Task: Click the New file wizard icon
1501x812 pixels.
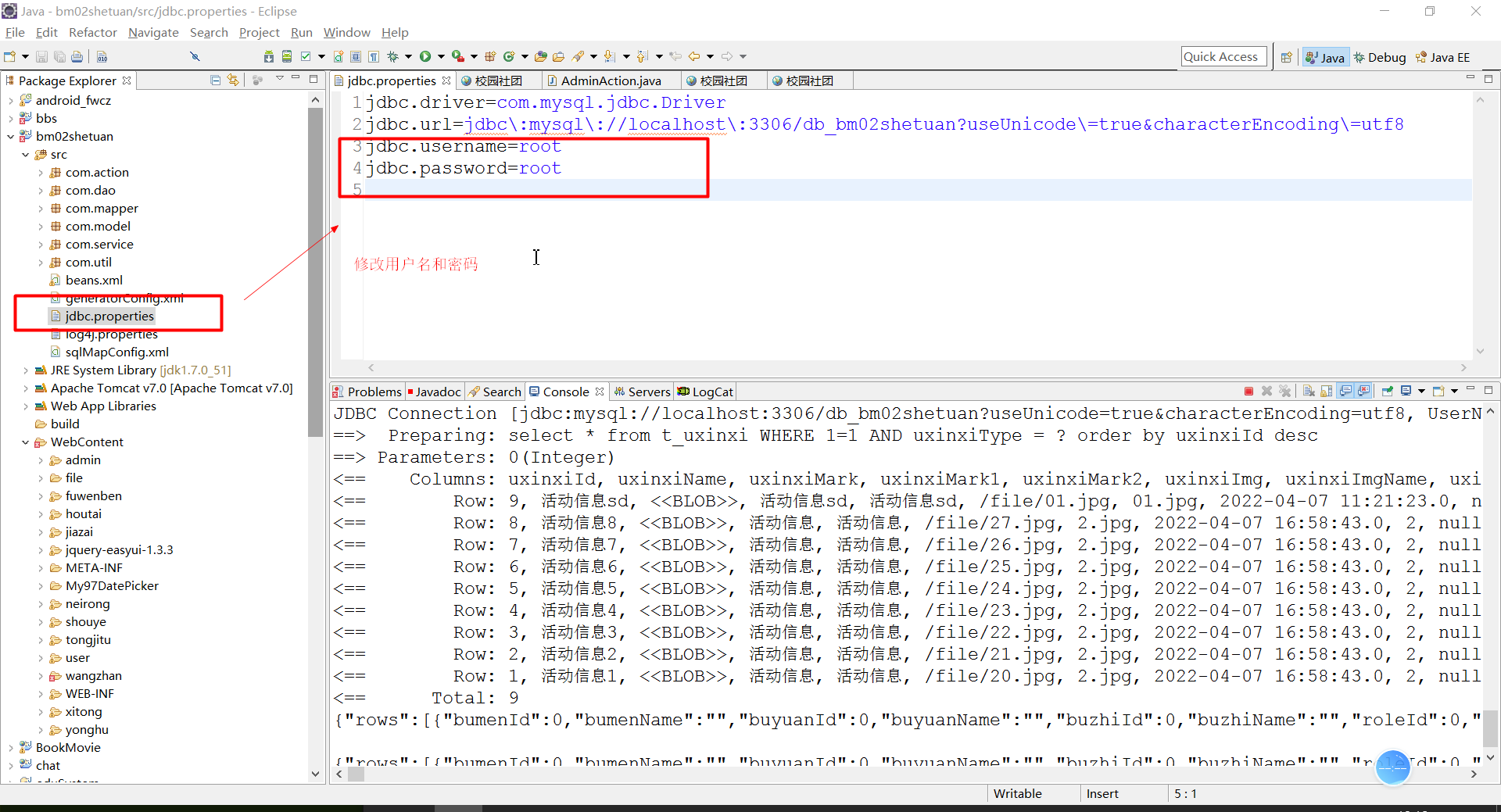Action: coord(10,56)
